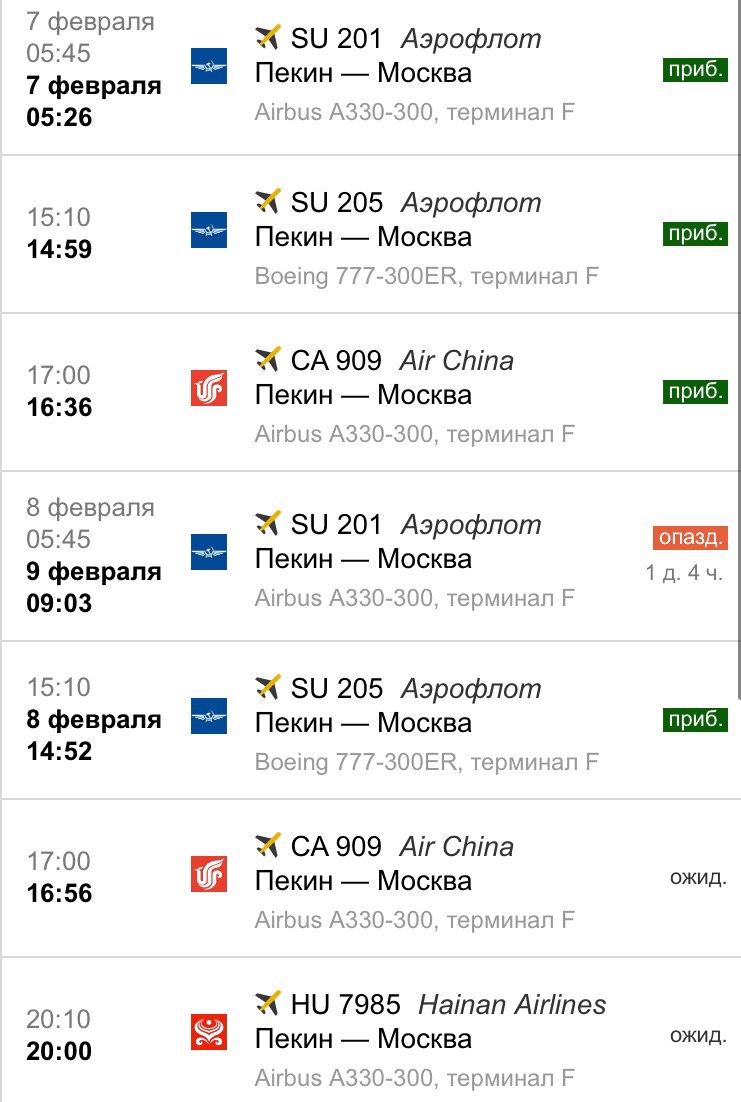Viewport: 741px width, 1102px height.
Task: Tap Aeroflot logo for SU 205 arriving 14:59
Action: click(209, 230)
